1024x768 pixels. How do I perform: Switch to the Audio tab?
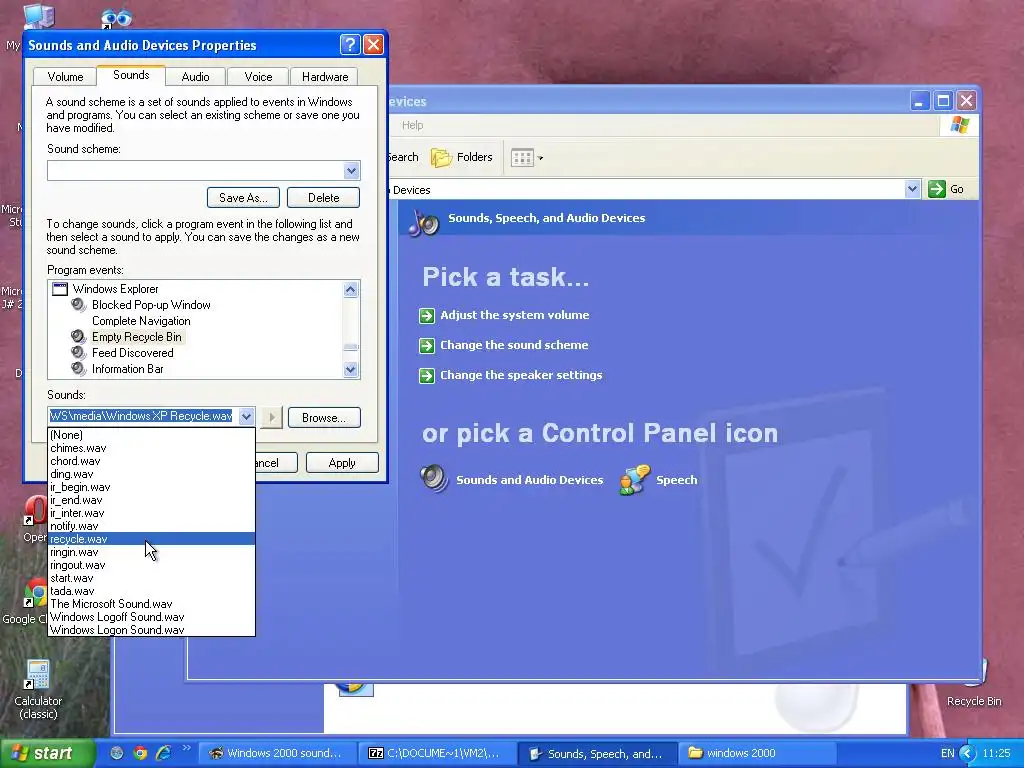(x=195, y=76)
